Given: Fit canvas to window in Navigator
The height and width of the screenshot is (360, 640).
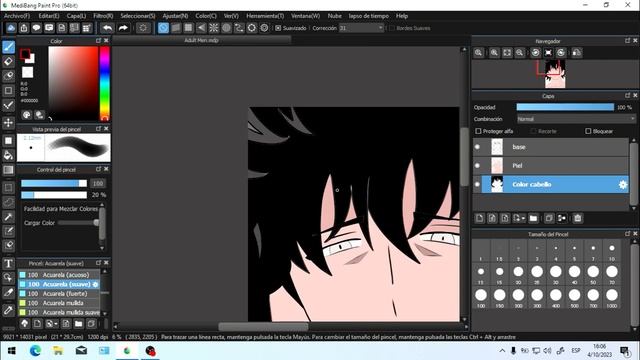Looking at the screenshot, I should [507, 53].
